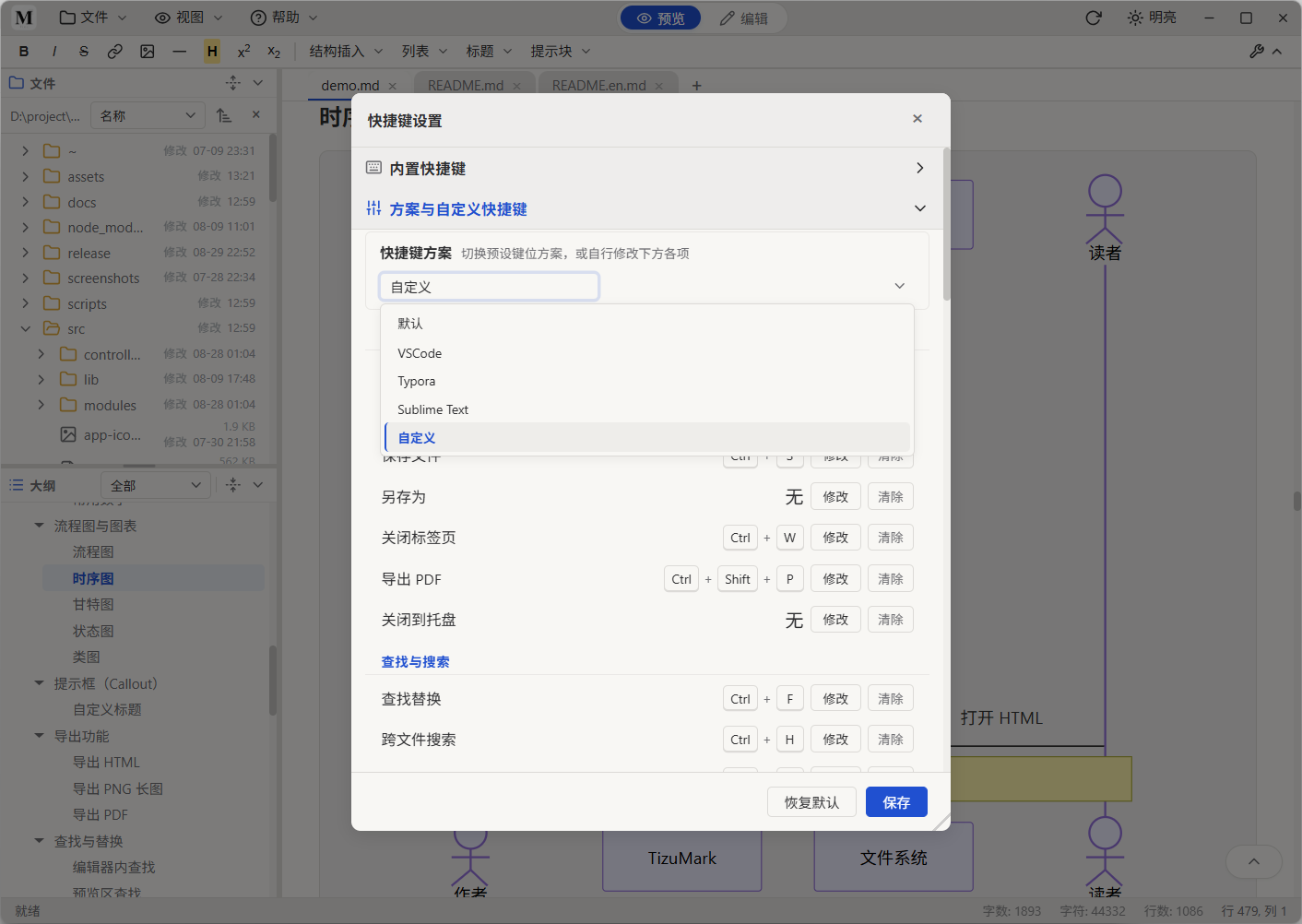Click 保存 button in dialog
The width and height of the screenshot is (1302, 924).
pyautogui.click(x=896, y=802)
